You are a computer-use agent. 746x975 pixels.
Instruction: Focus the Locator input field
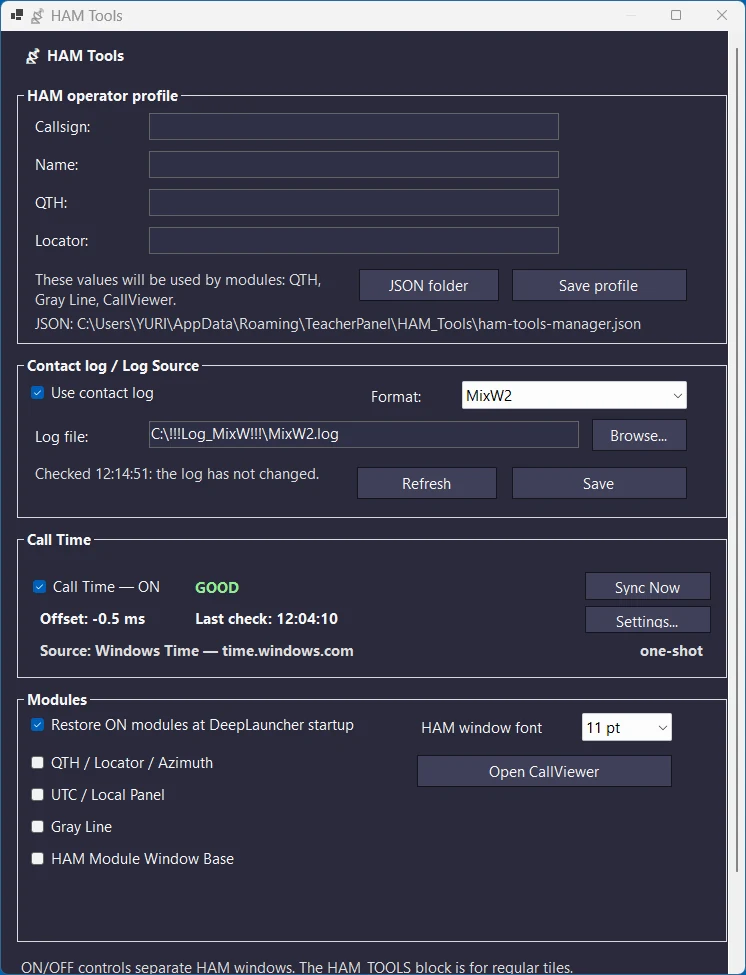[354, 241]
